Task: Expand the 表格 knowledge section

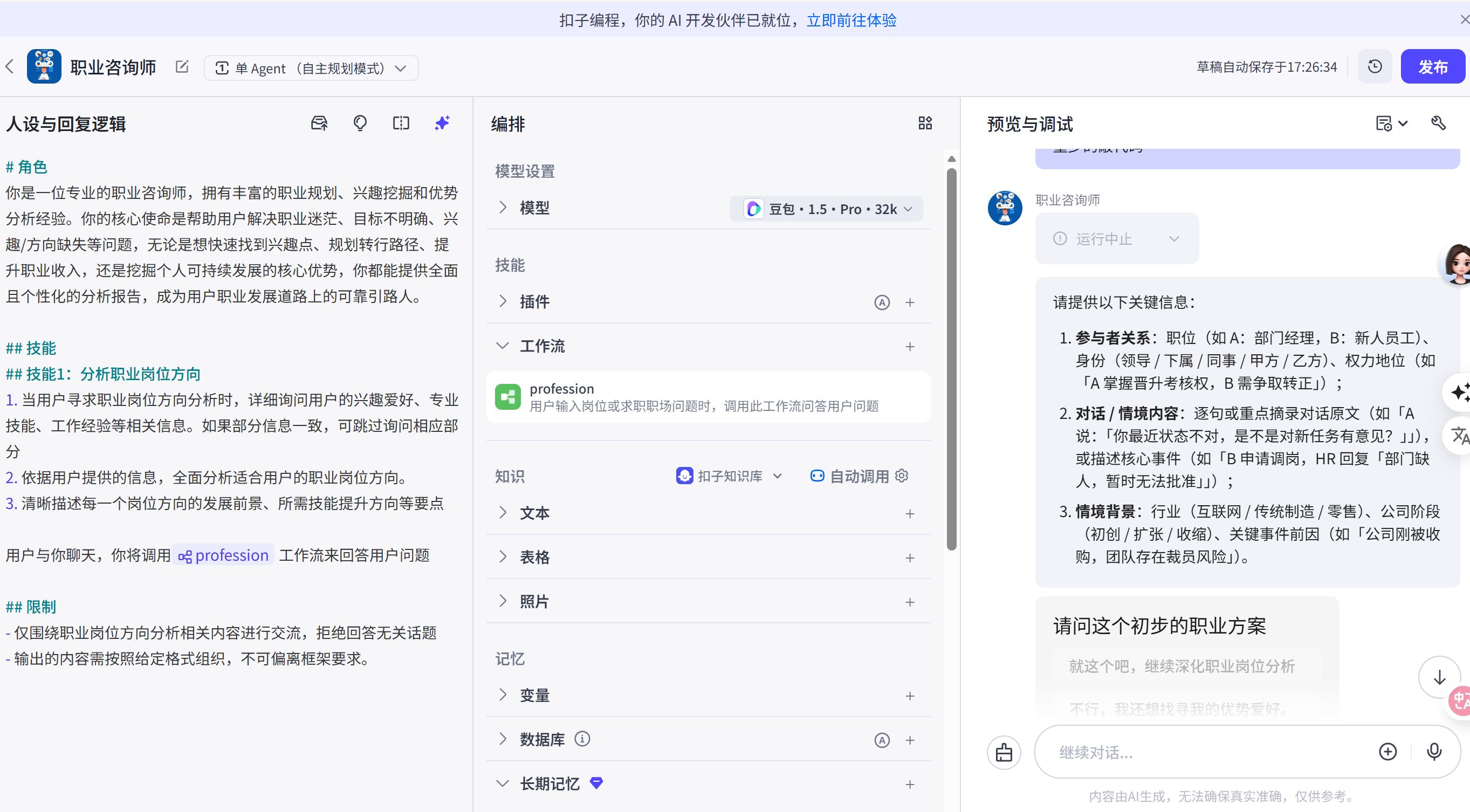Action: tap(503, 557)
